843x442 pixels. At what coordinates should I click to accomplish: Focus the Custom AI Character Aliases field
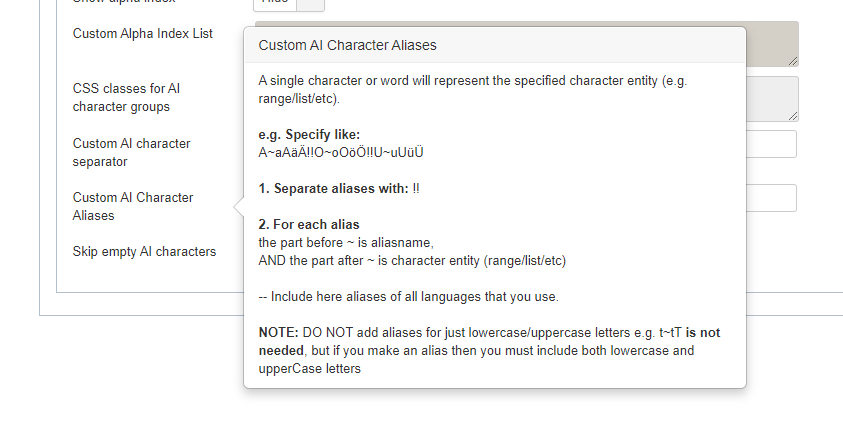[771, 198]
